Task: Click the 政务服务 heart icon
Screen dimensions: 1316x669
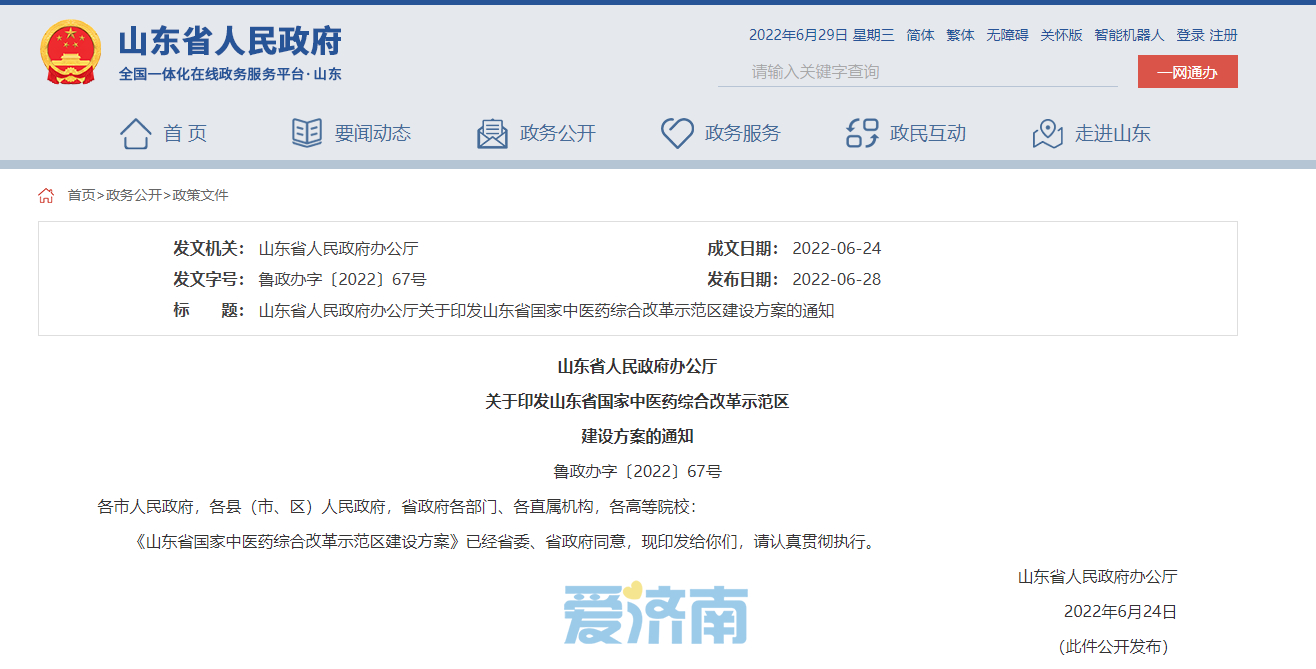Action: (x=677, y=131)
